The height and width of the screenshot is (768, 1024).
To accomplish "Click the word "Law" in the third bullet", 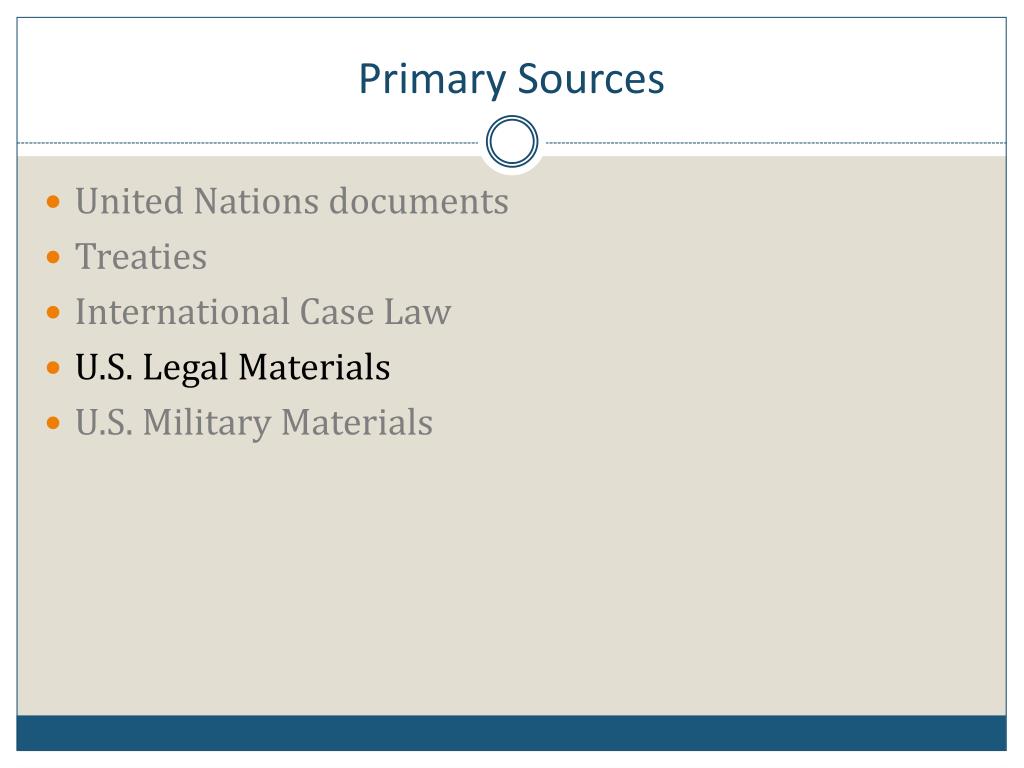I will tap(418, 312).
